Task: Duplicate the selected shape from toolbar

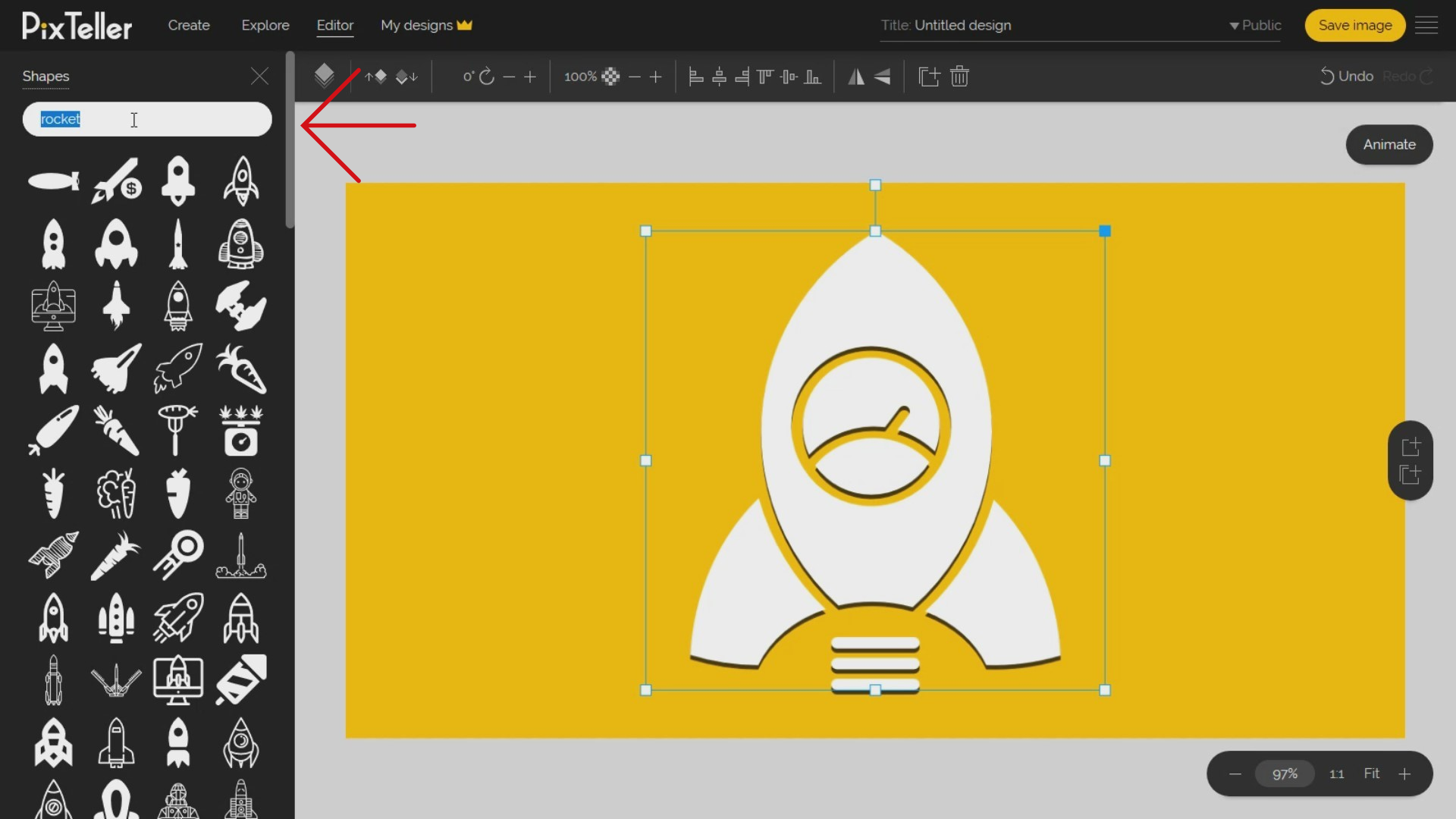Action: (929, 77)
